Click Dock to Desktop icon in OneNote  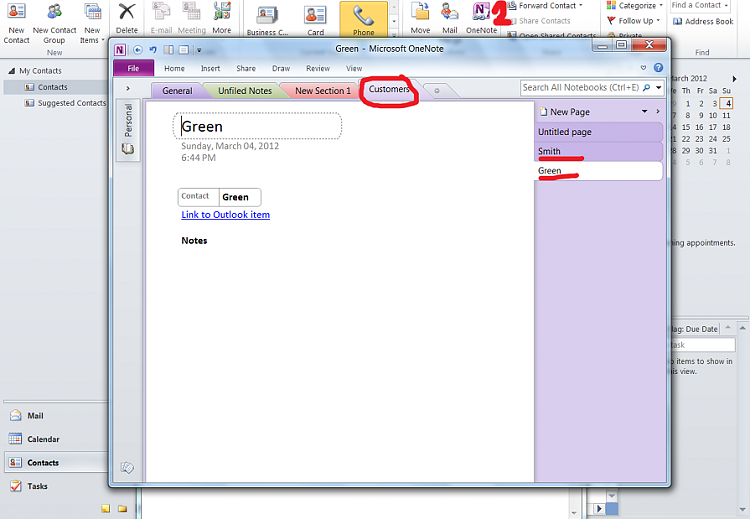[x=168, y=50]
